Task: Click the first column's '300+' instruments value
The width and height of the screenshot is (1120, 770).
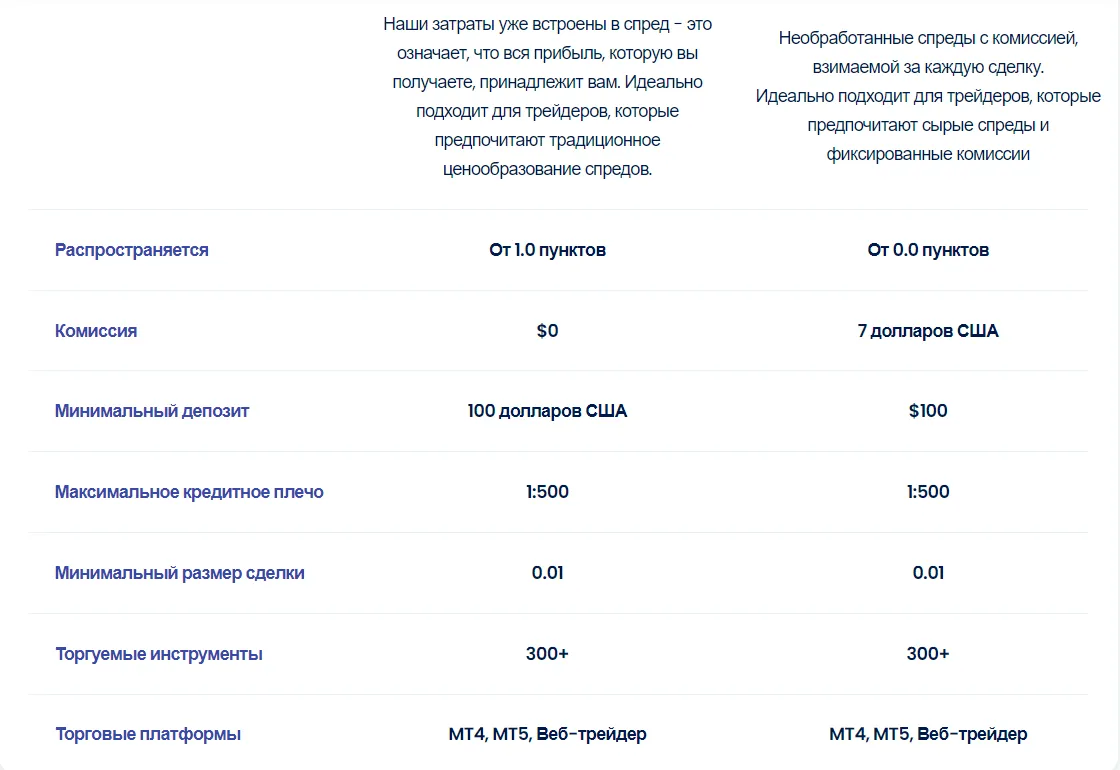Action: (x=547, y=654)
